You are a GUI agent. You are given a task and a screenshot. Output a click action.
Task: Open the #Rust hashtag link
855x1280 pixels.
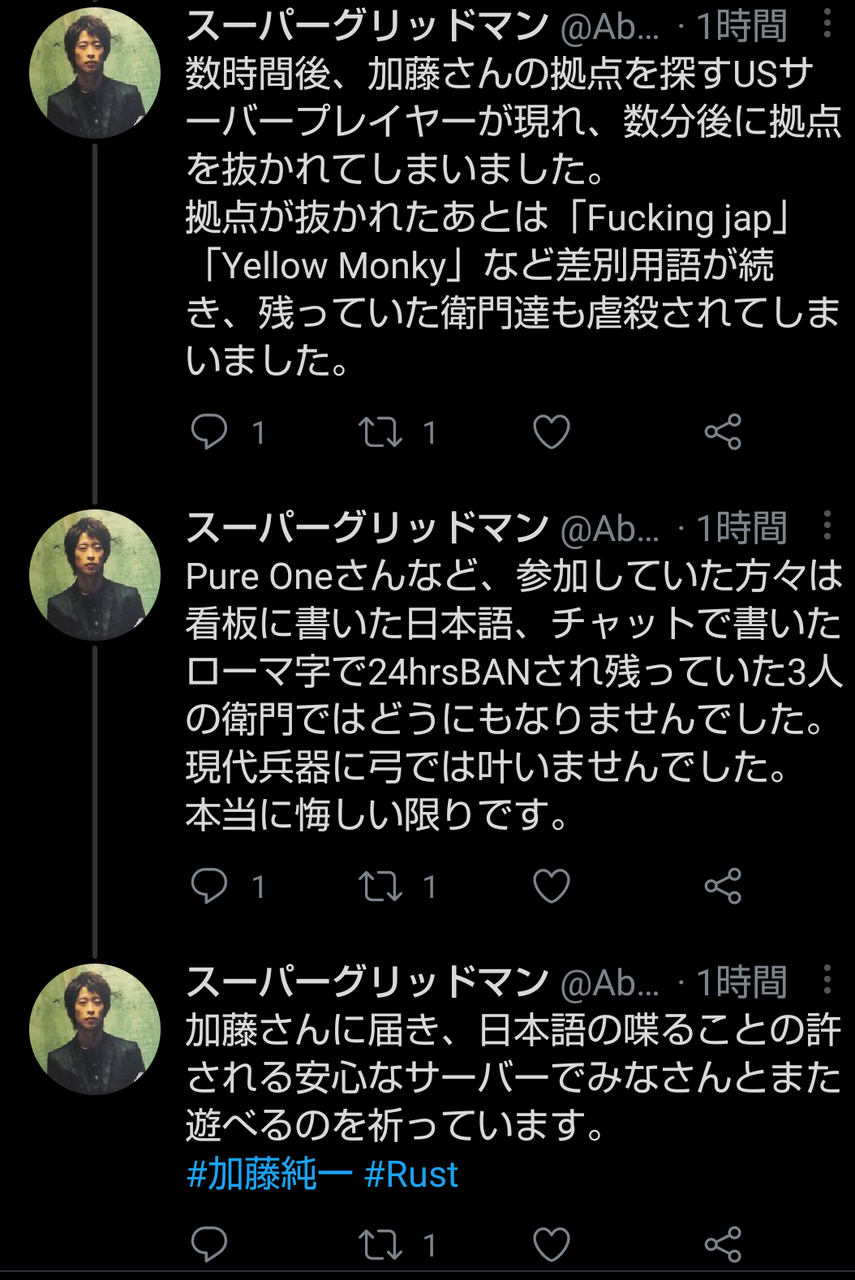(411, 1173)
